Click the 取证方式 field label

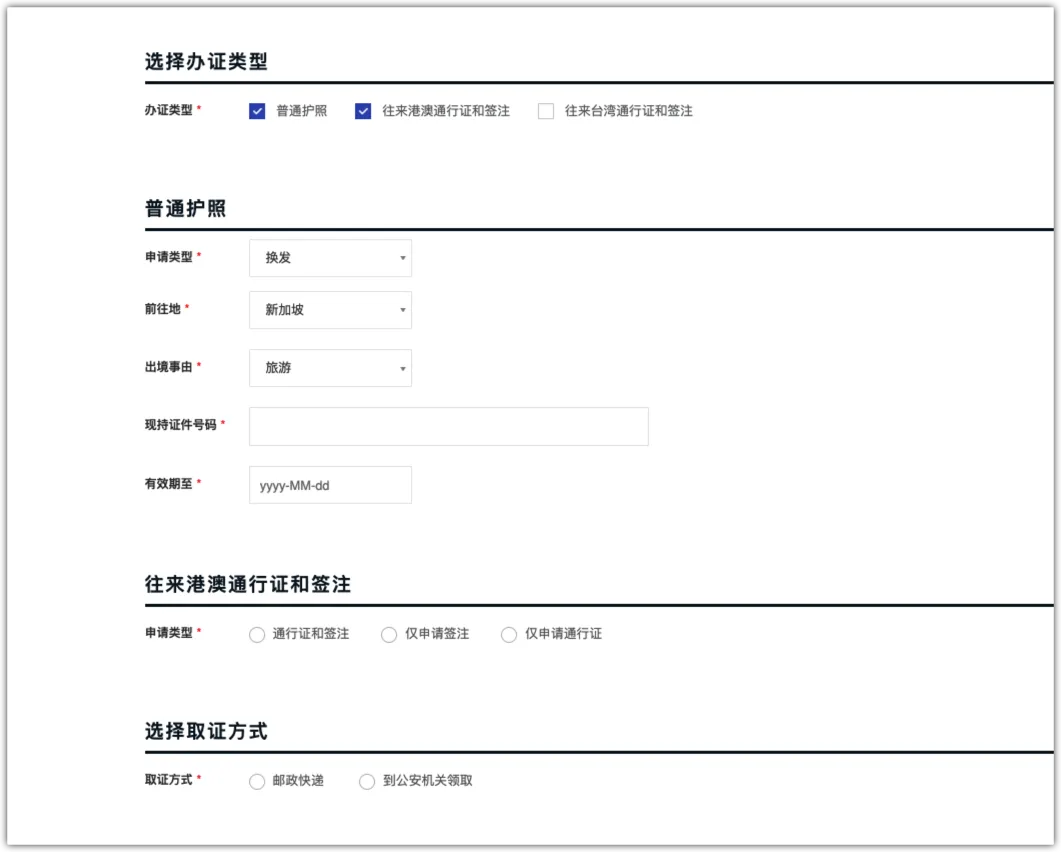click(169, 779)
